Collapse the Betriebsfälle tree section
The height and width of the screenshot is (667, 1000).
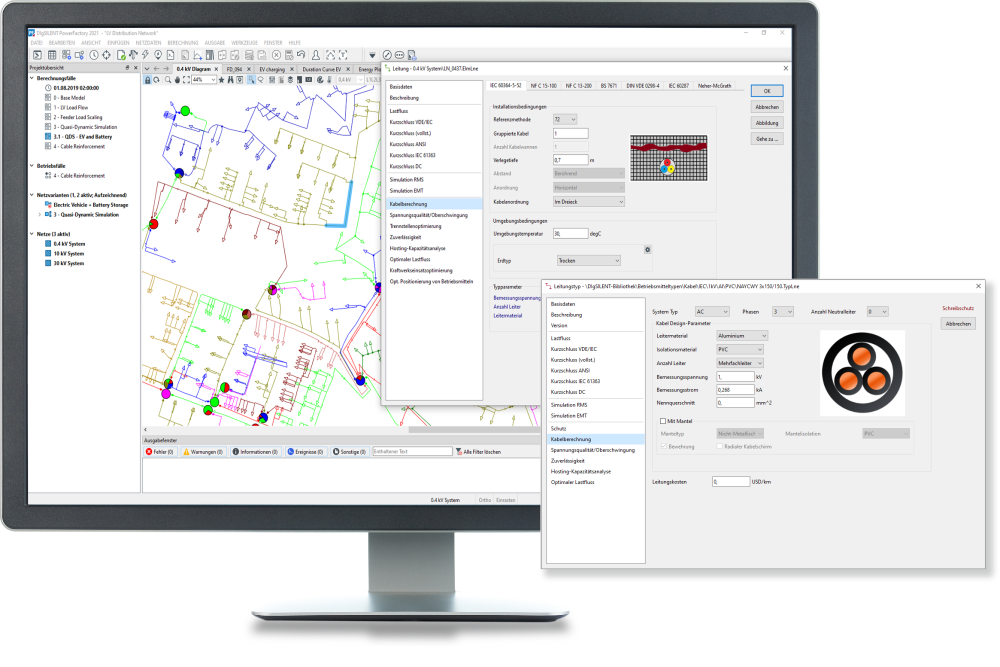point(32,166)
